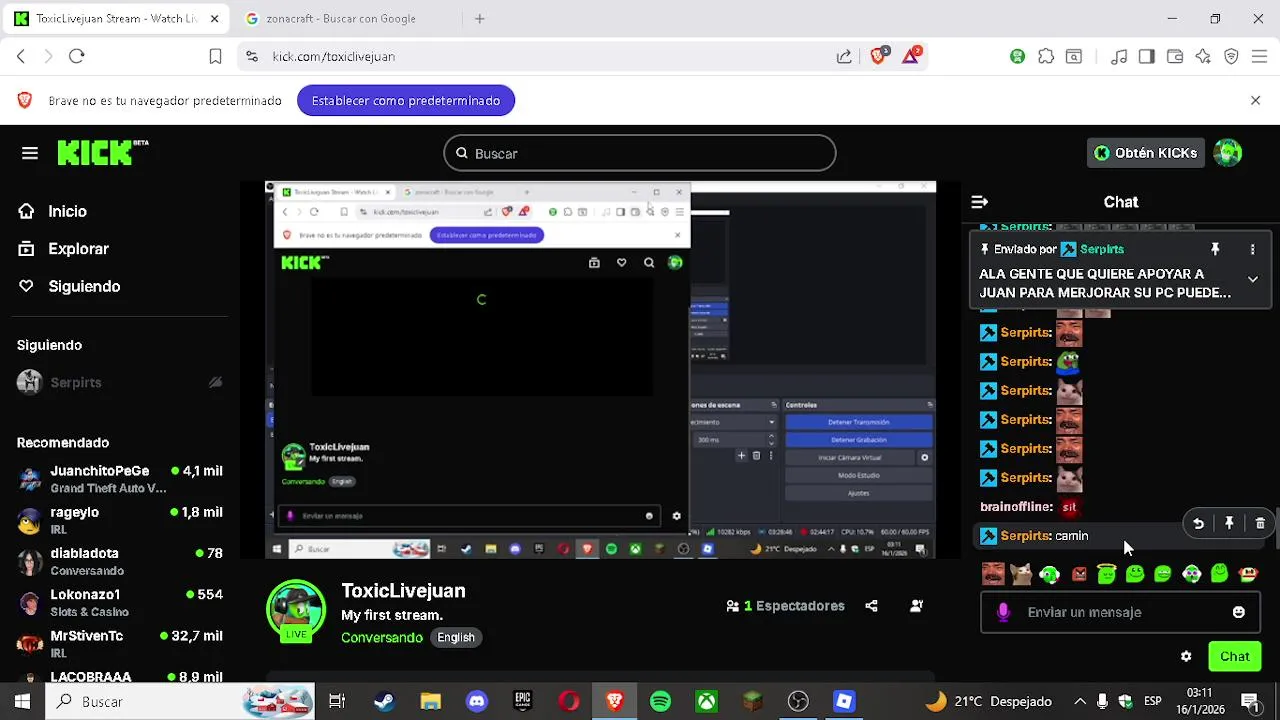Open Spotify from the taskbar
The image size is (1280, 720).
point(660,702)
